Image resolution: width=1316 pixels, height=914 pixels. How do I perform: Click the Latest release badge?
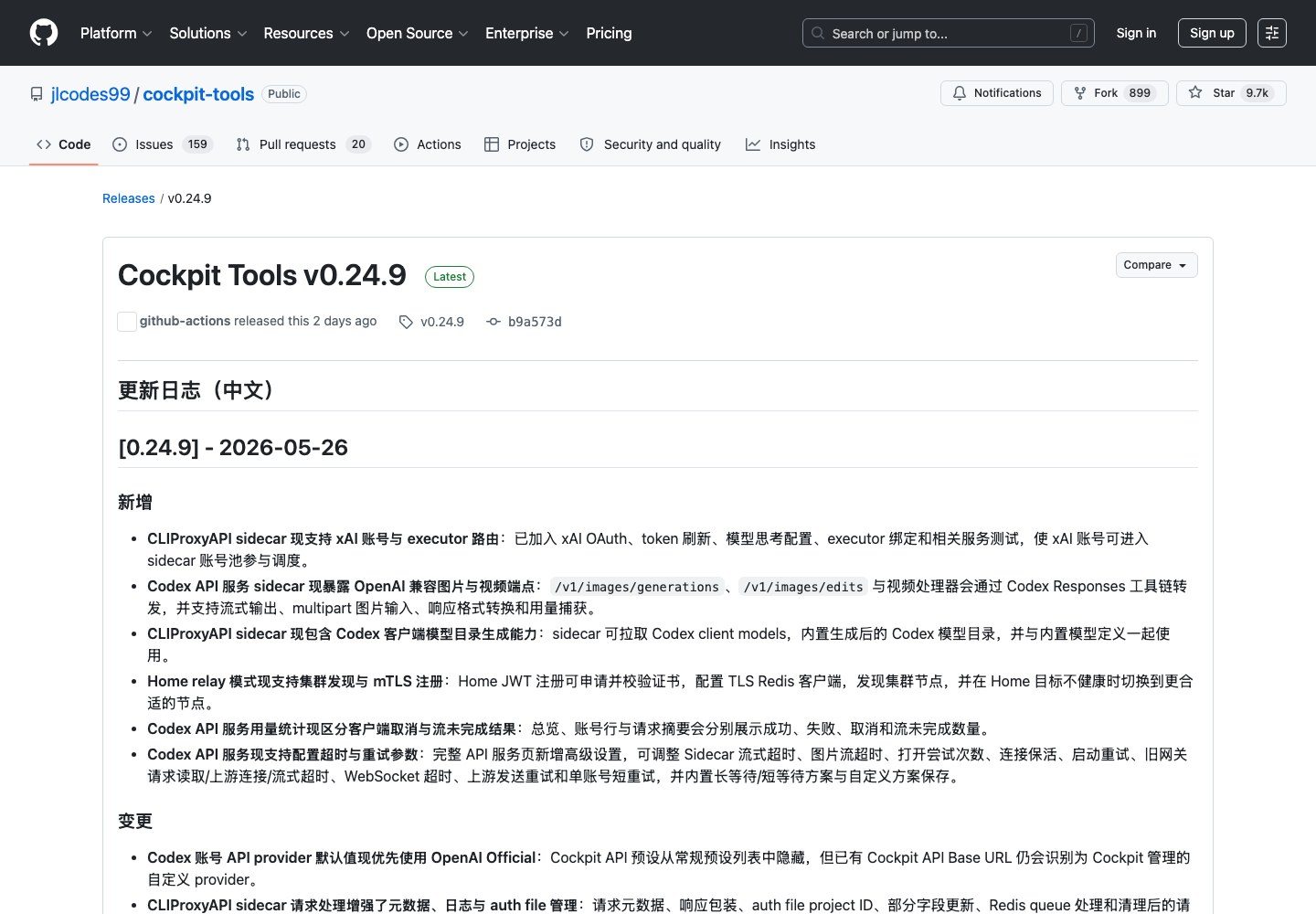(450, 277)
